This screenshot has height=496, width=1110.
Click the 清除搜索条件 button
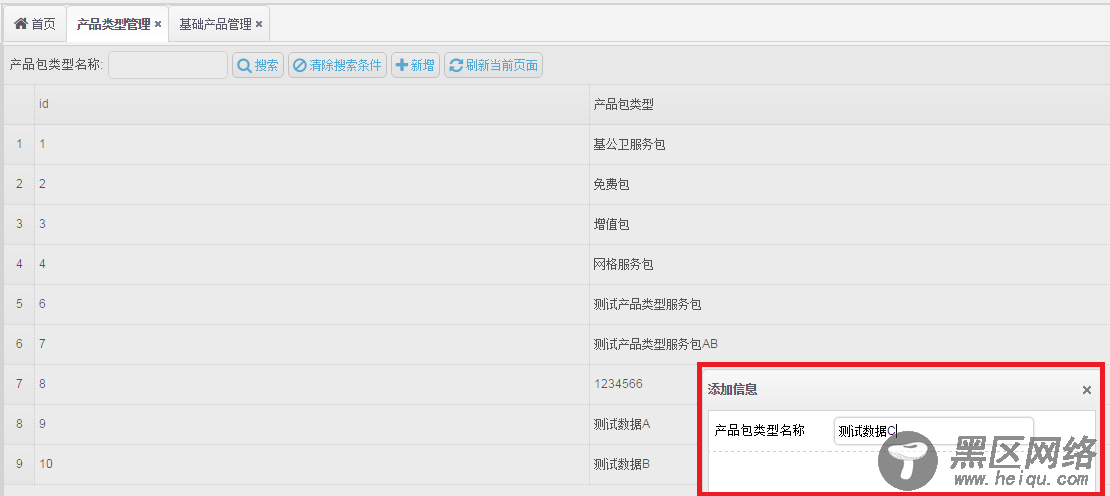tap(338, 65)
